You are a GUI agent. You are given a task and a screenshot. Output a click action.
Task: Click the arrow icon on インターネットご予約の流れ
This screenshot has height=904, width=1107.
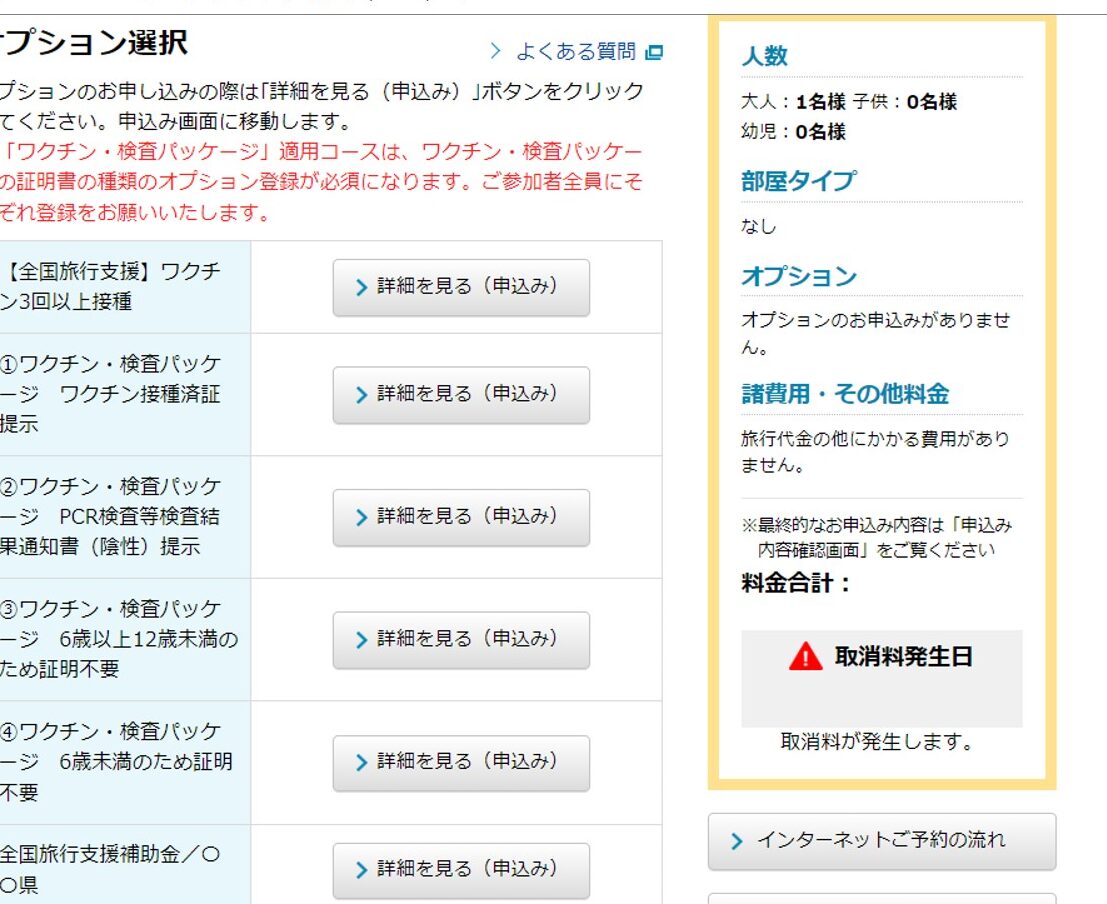pyautogui.click(x=737, y=841)
